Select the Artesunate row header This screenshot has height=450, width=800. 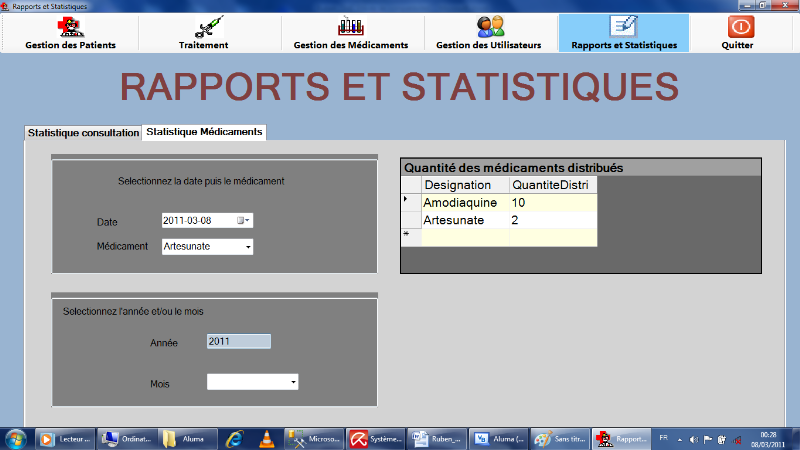tap(411, 220)
